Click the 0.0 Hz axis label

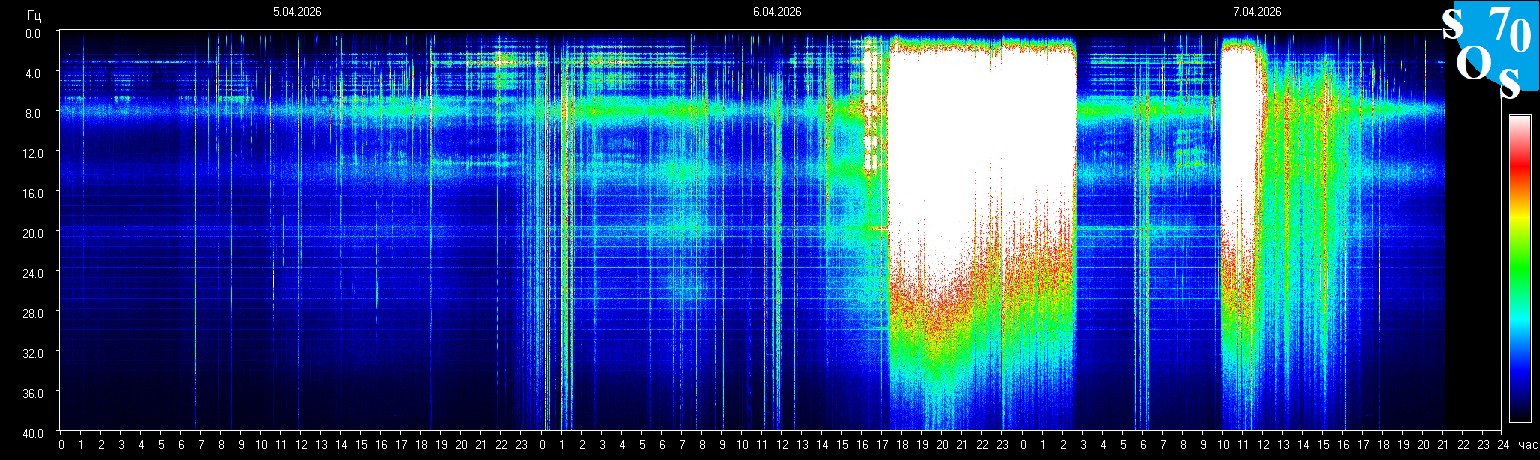[x=35, y=33]
